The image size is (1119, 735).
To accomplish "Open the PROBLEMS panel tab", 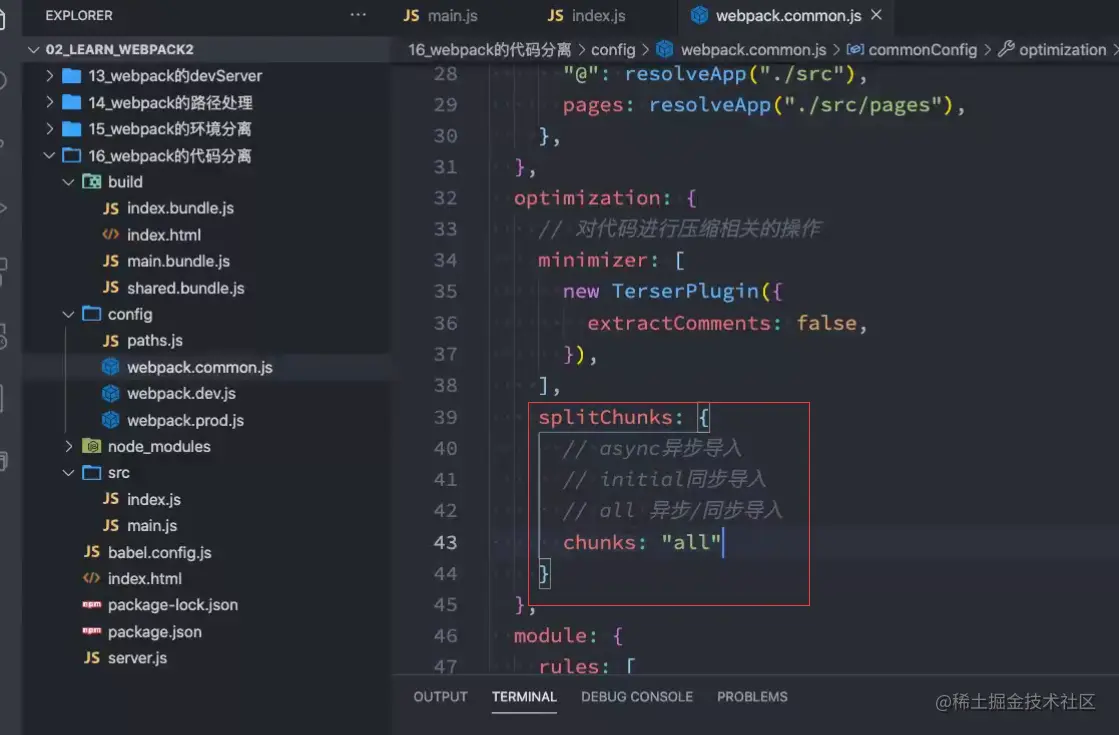I will click(752, 696).
